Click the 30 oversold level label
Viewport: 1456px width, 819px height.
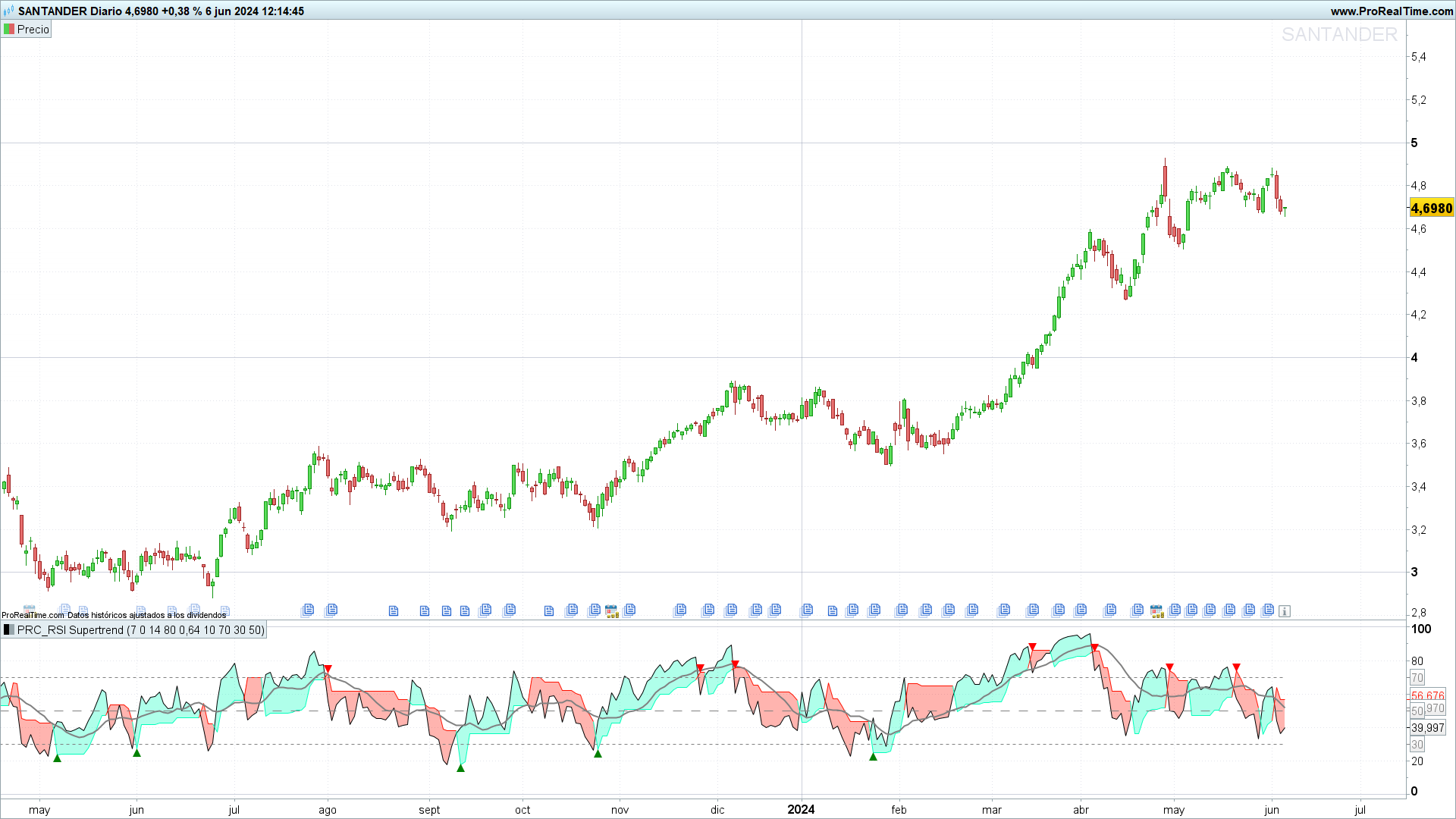(x=1417, y=745)
